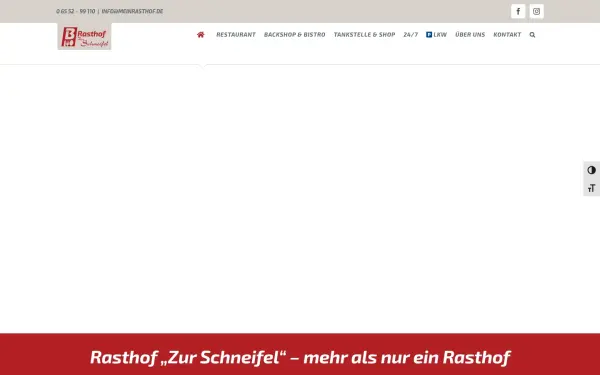Screen dimensions: 600x375
Task: Open the Über Uns page
Action: 470,35
